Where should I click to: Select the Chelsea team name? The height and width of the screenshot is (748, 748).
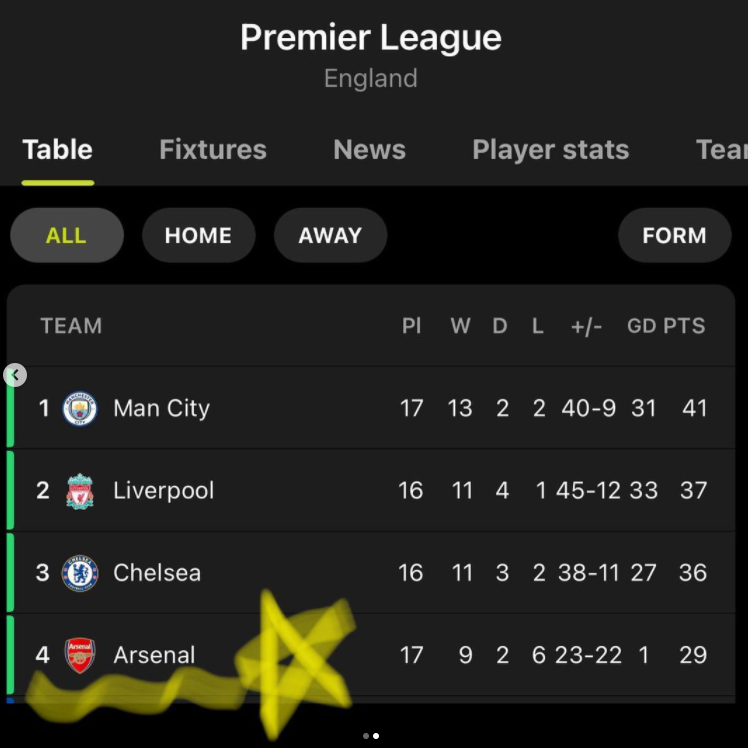pyautogui.click(x=157, y=573)
